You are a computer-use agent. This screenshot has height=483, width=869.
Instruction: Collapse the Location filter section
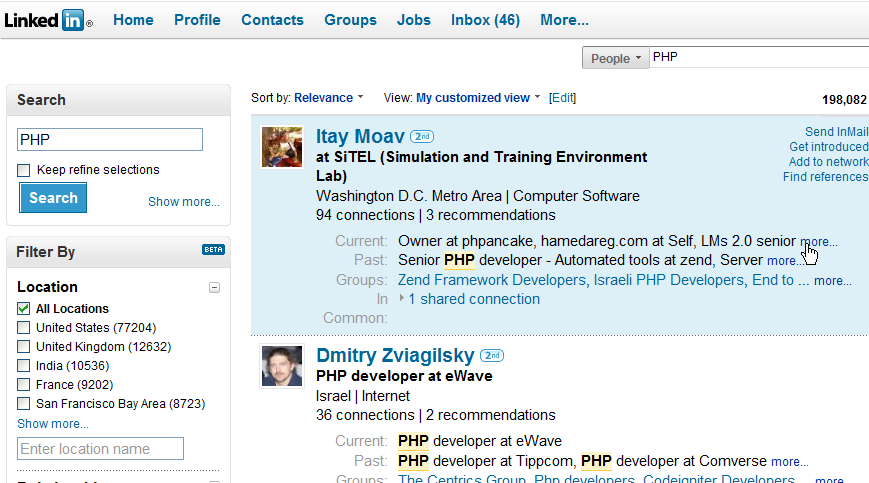pos(214,287)
